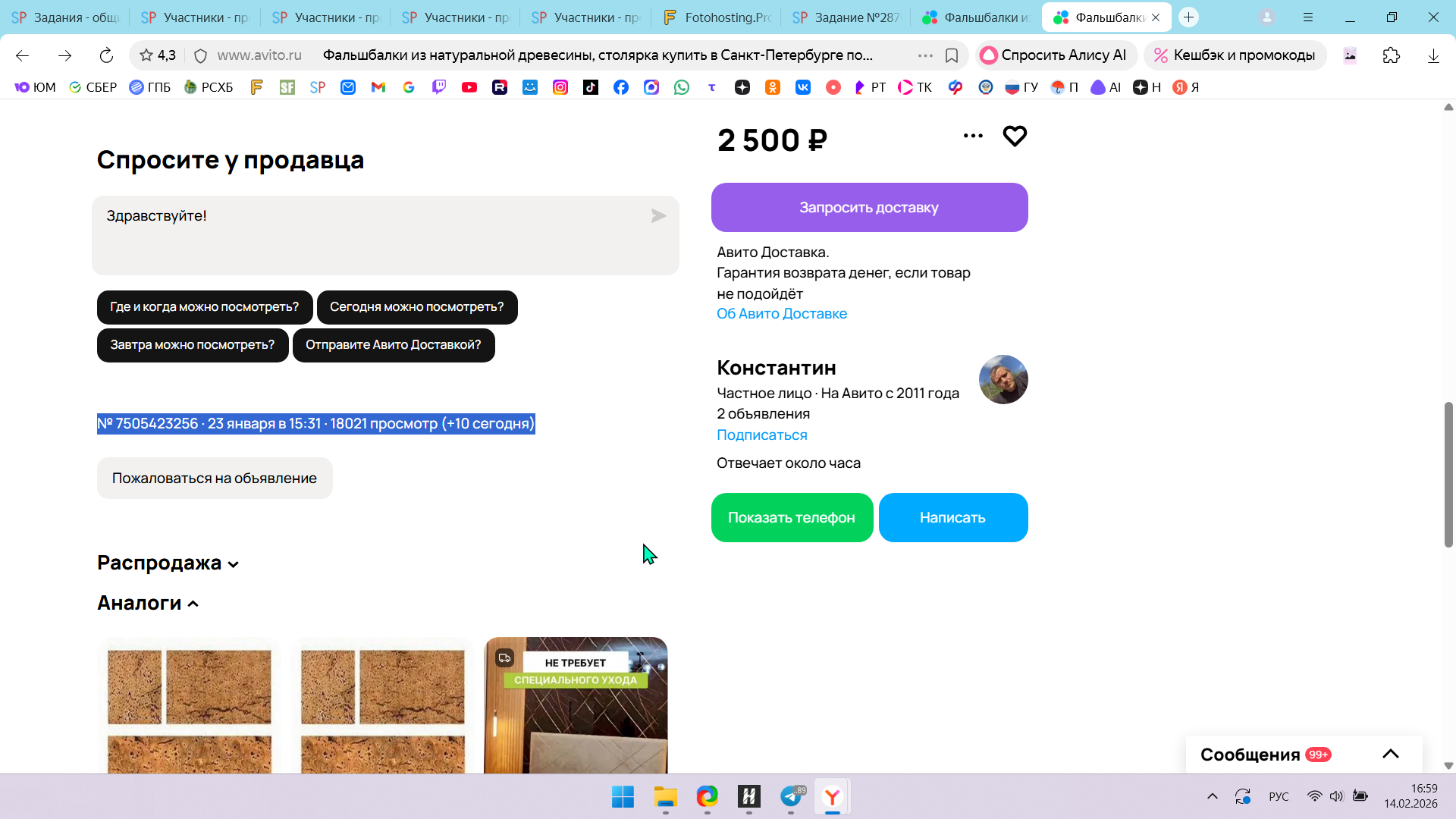Open the WhatsApp bookmark icon
1456x819 pixels.
coord(682,87)
